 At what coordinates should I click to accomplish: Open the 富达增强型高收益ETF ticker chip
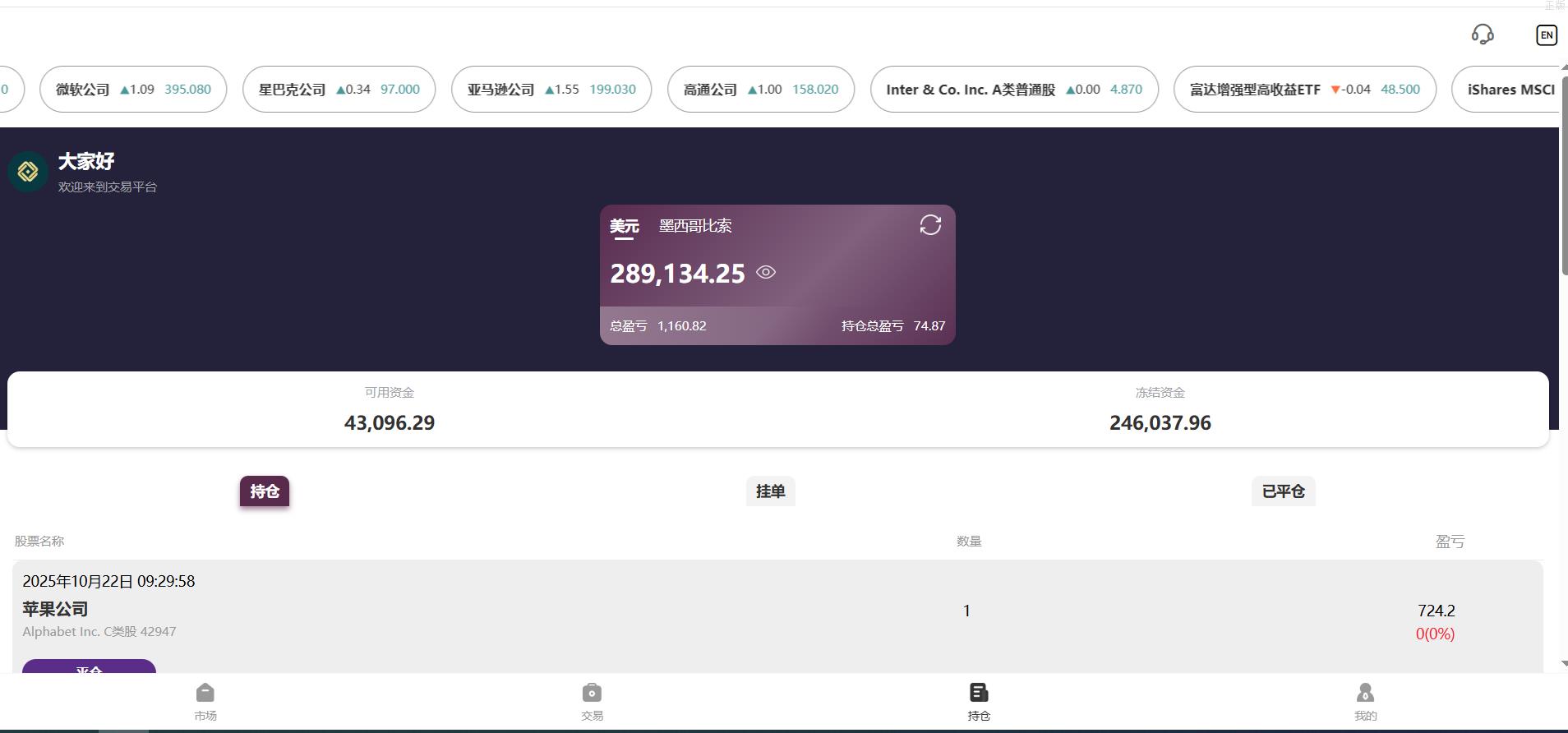[1304, 90]
